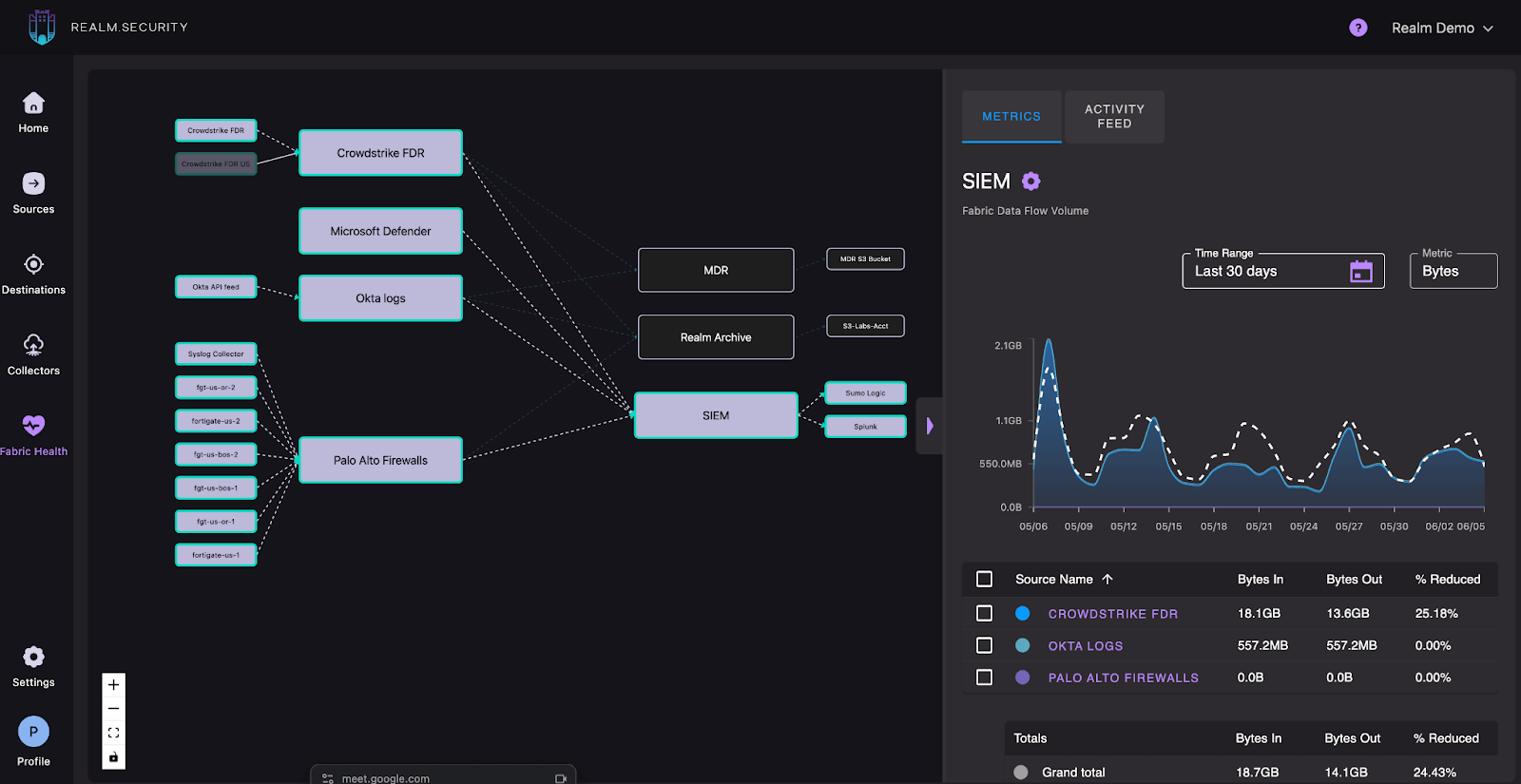The image size is (1521, 784).
Task: Sort by Source Name arrow
Action: (x=1107, y=579)
